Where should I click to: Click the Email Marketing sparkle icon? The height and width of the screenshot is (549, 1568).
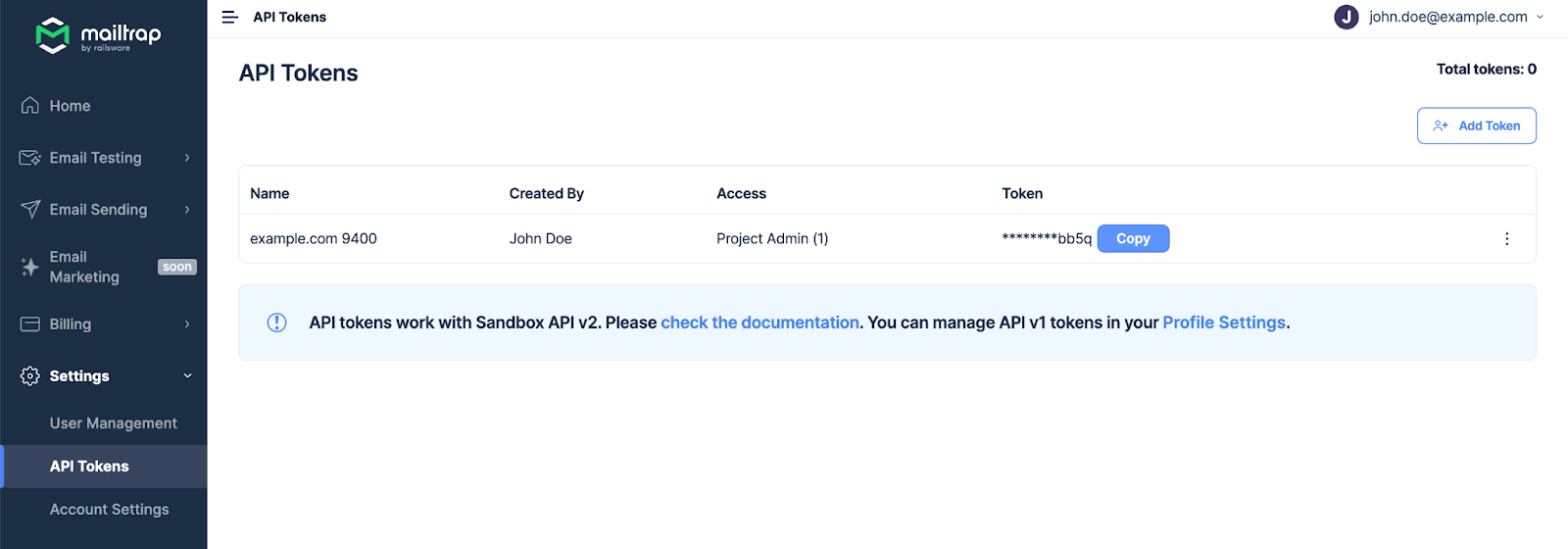pyautogui.click(x=30, y=267)
